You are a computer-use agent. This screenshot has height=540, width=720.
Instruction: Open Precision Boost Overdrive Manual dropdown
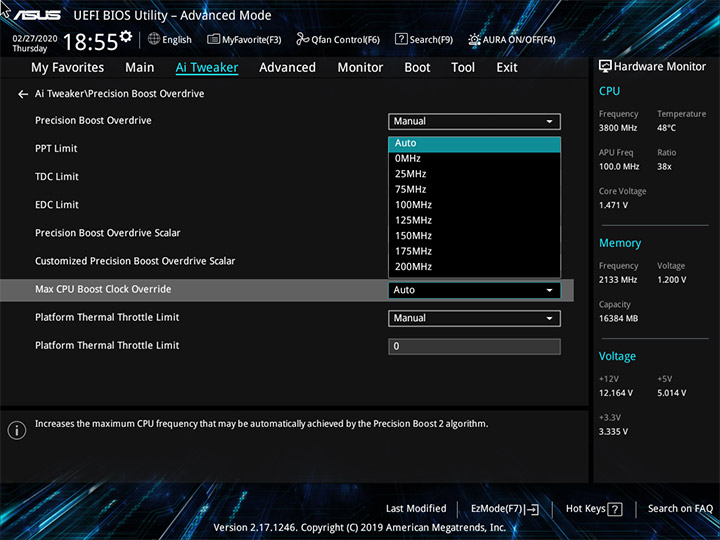474,121
